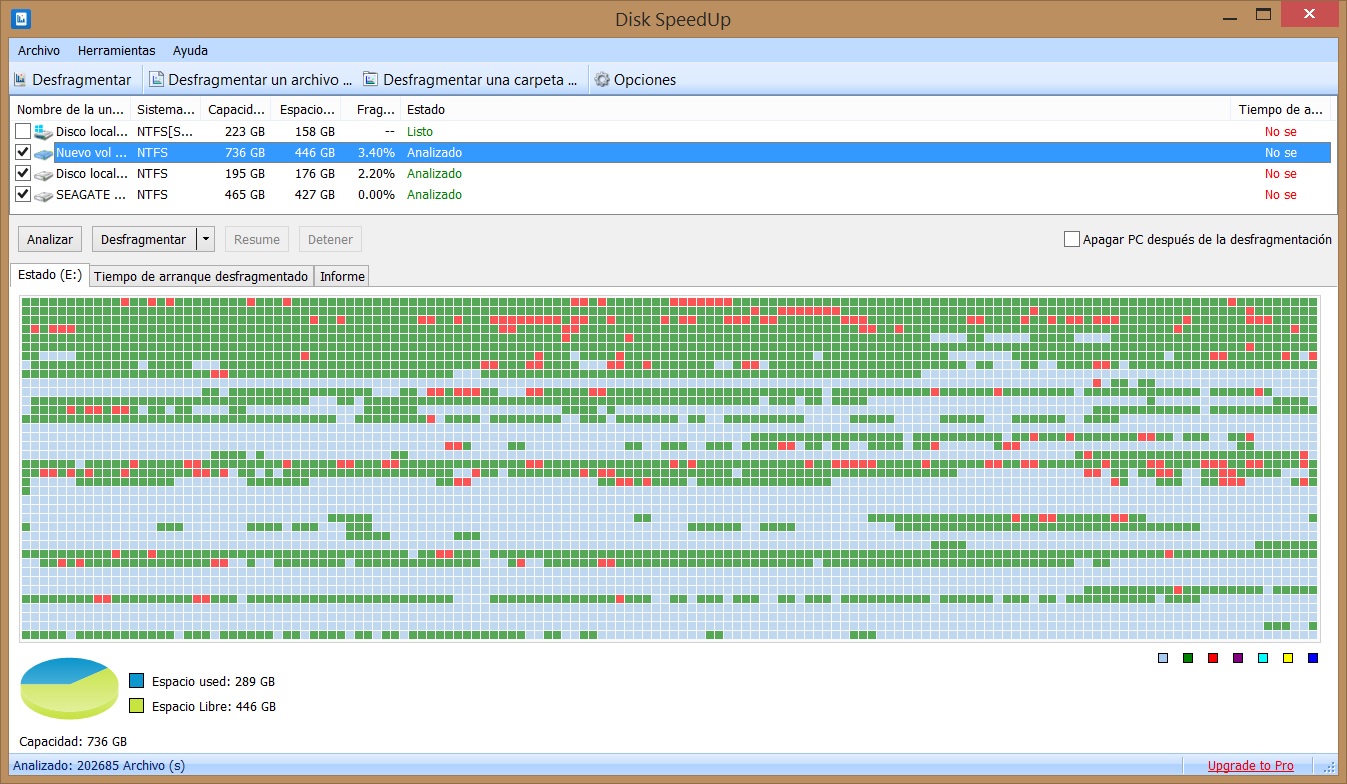The height and width of the screenshot is (784, 1347).
Task: Sort by Estado column header
Action: coord(426,109)
